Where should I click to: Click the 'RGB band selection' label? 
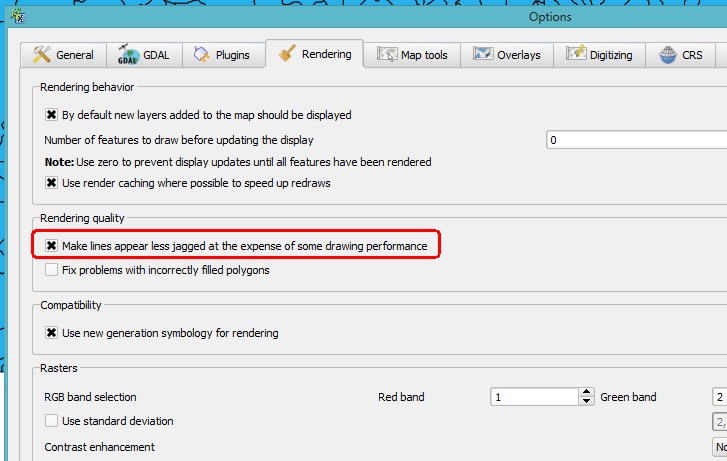(90, 397)
